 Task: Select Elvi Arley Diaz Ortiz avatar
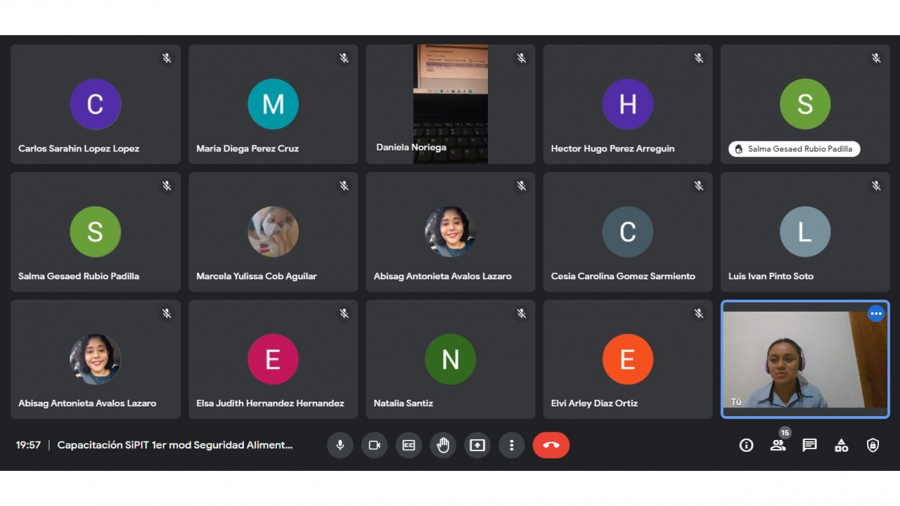[x=627, y=359]
